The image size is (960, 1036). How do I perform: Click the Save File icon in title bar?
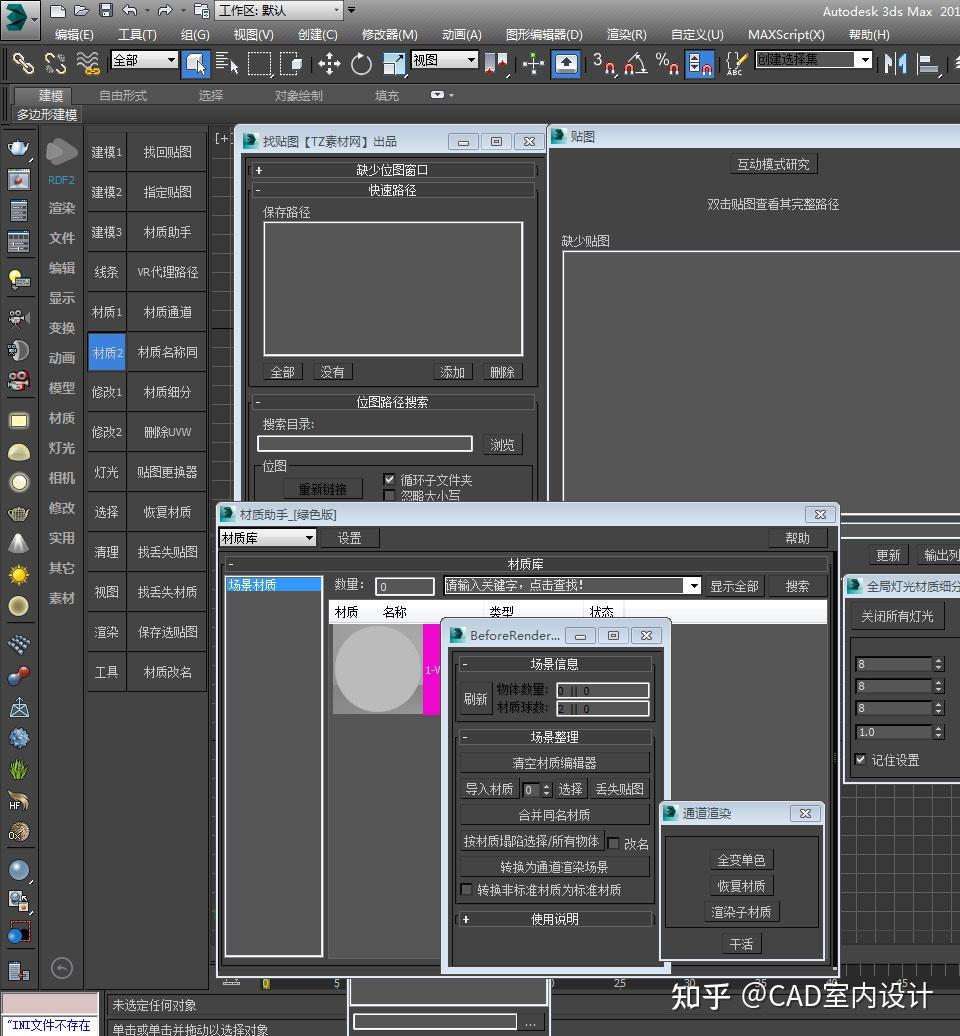tap(105, 11)
